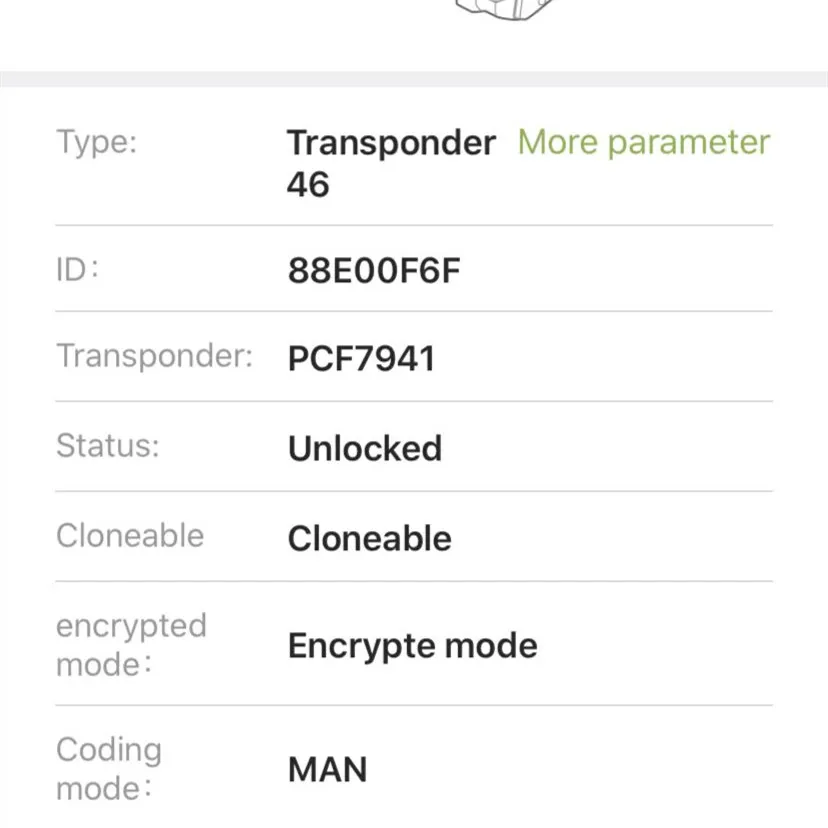This screenshot has width=828, height=828.
Task: Click 'mode:' beneath the word 'encrypted'
Action: (105, 665)
